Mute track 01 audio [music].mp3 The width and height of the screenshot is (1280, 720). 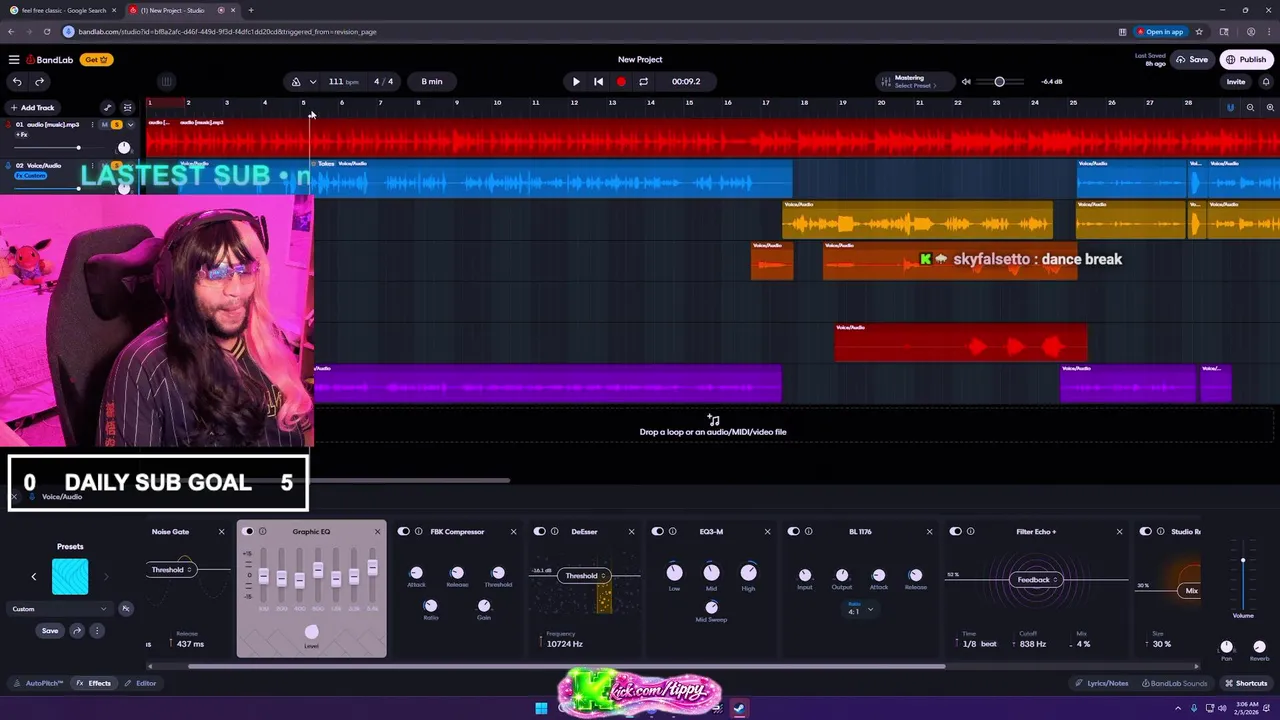coord(104,124)
